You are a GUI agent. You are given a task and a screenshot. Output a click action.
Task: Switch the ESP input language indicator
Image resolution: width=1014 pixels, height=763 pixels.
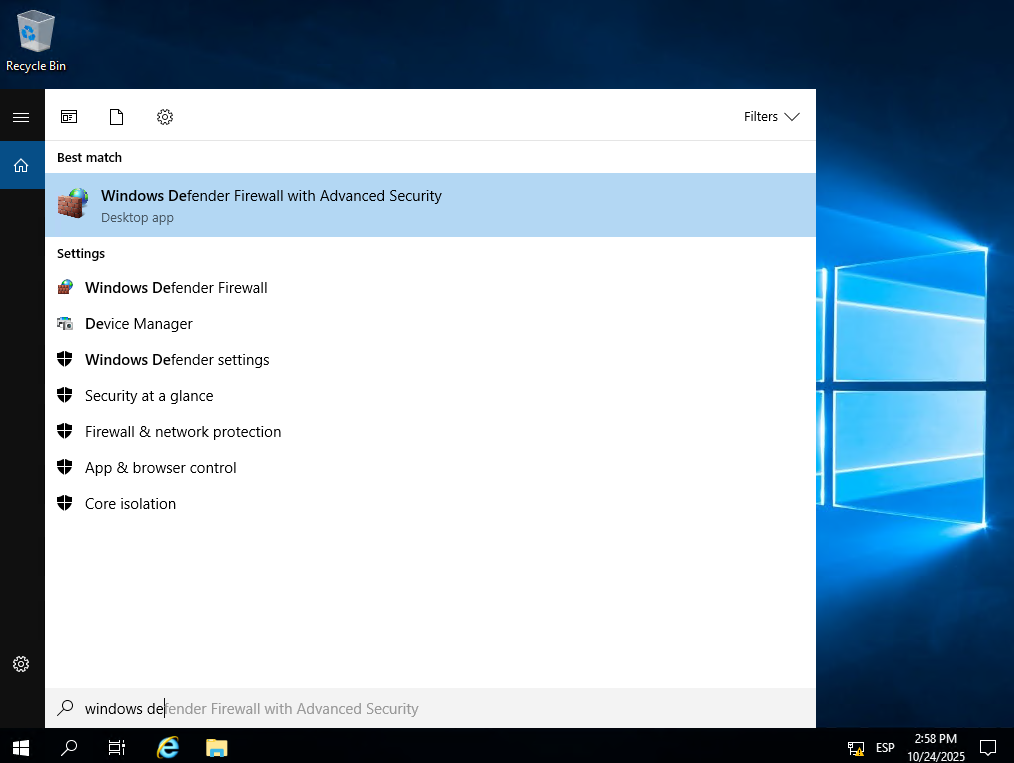point(885,748)
